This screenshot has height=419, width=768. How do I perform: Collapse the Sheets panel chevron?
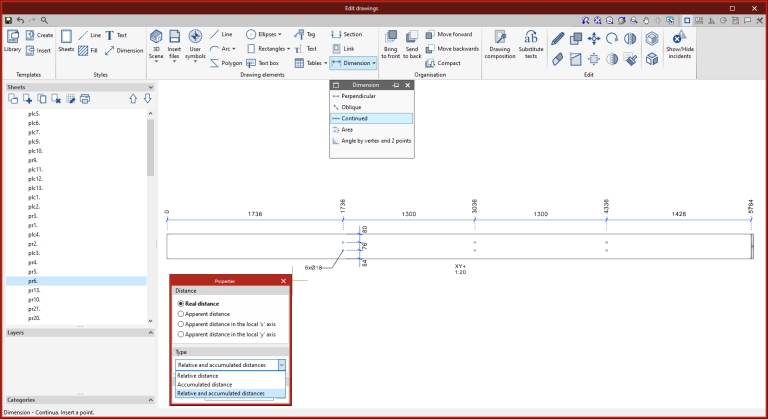pos(150,87)
